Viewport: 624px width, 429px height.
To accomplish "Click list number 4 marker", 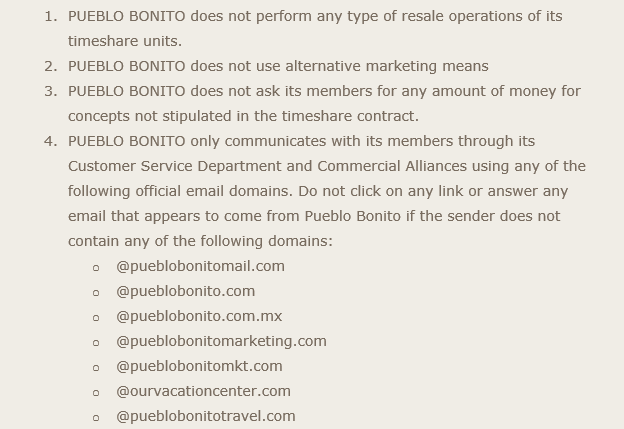I will 51,141.
